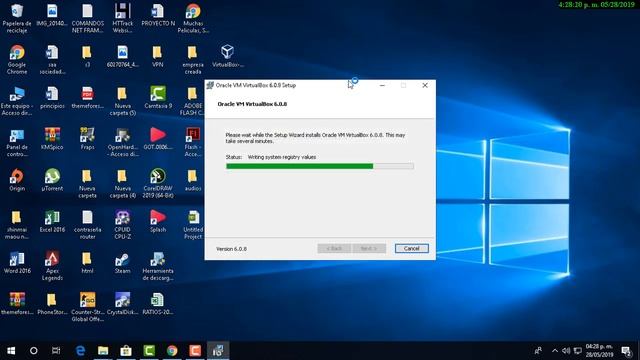640x360 pixels.
Task: Open the Muchas Peliculas Chrome shortcut
Action: (x=193, y=18)
